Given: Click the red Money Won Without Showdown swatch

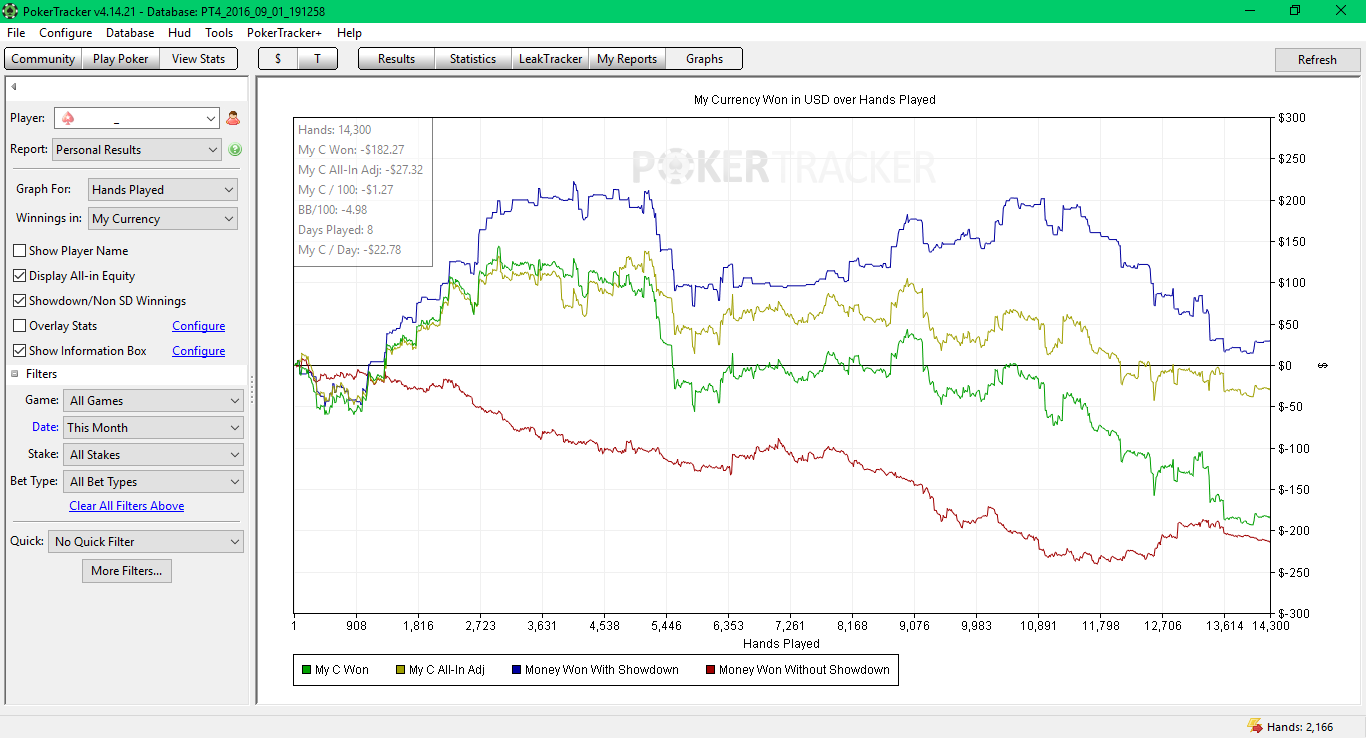Looking at the screenshot, I should tap(710, 670).
